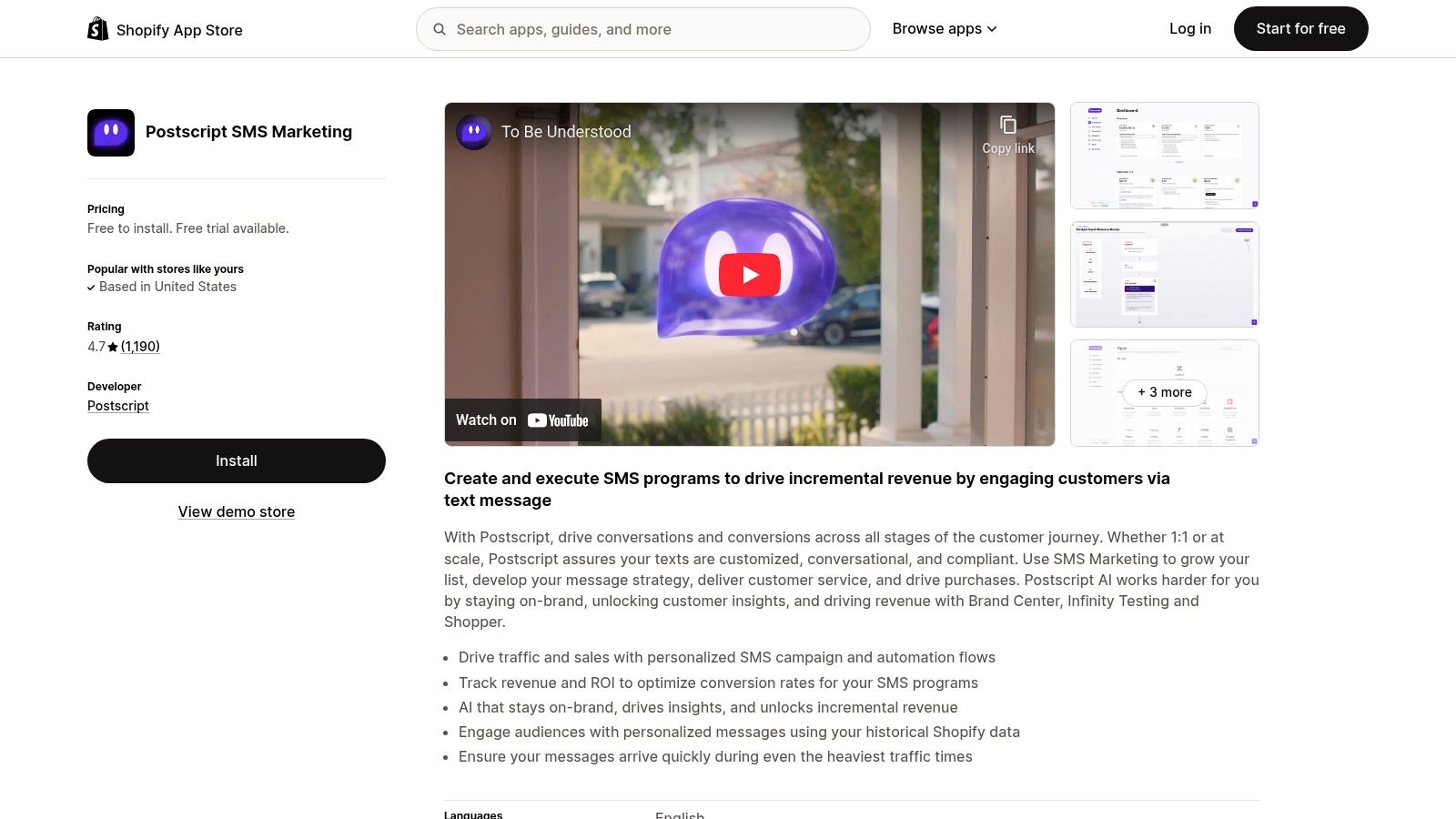The width and height of the screenshot is (1456, 819).
Task: Click the Start for free button
Action: (x=1301, y=29)
